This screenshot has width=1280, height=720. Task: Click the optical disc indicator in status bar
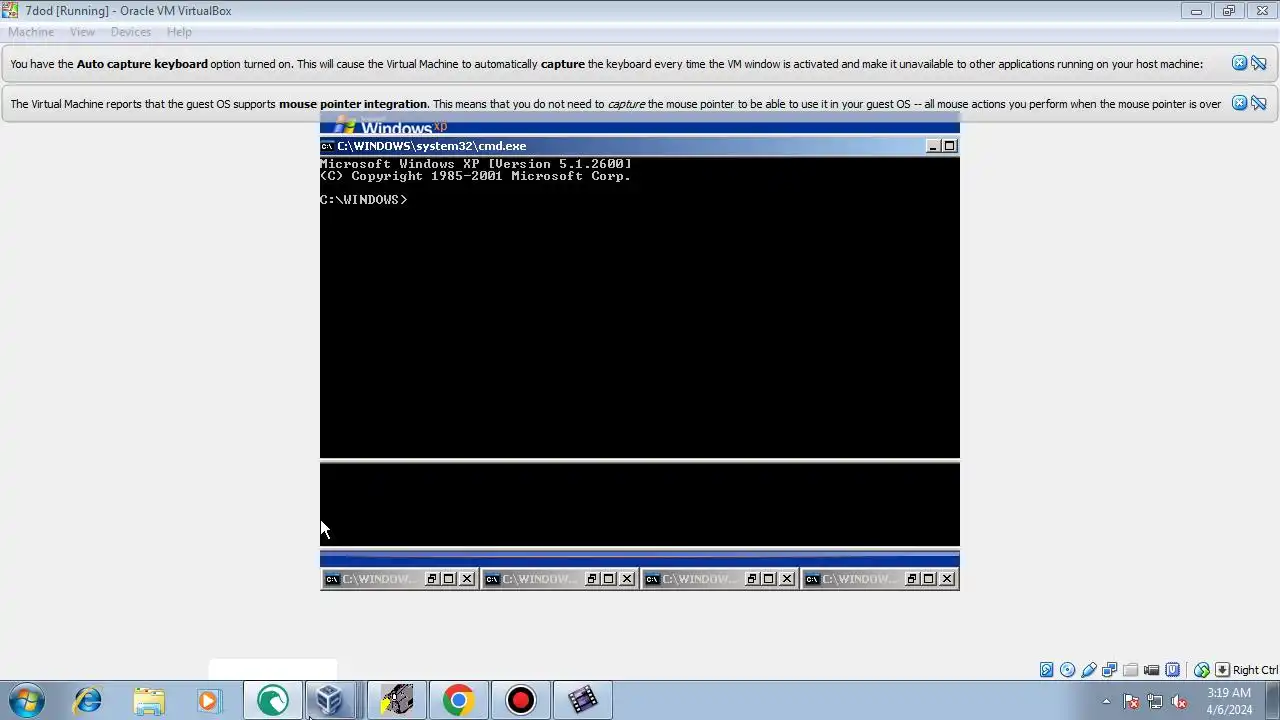coord(1067,670)
